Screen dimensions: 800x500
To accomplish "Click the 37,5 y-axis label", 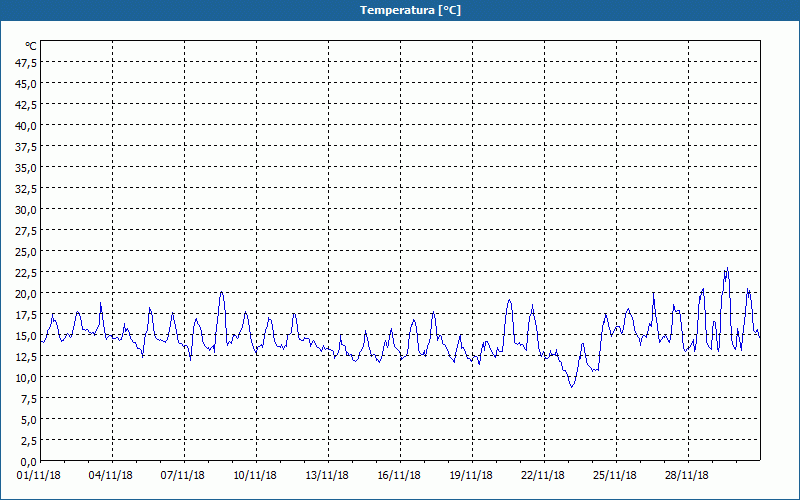I will pyautogui.click(x=26, y=147).
